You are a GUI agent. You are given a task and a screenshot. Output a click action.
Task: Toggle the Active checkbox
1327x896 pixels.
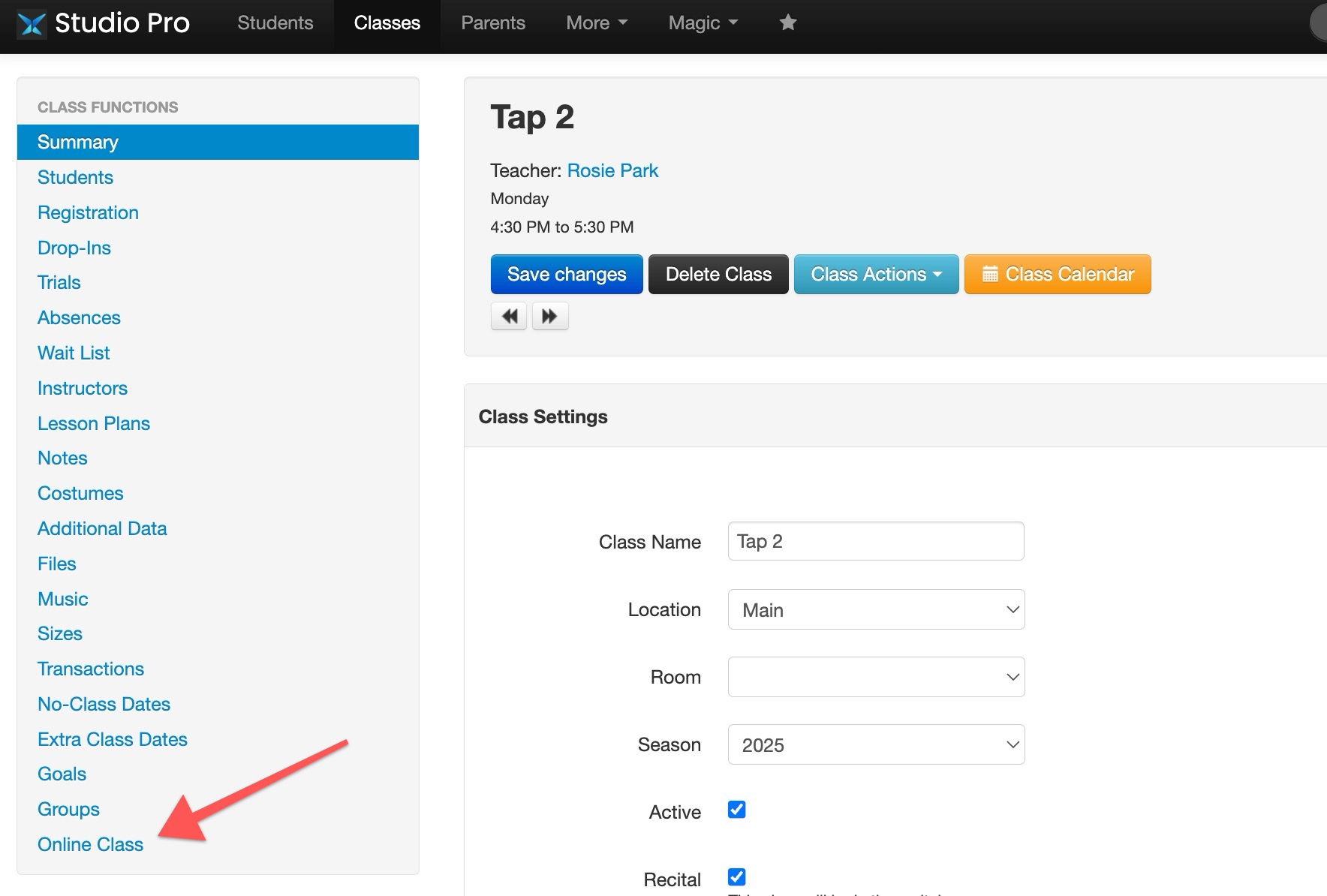tap(737, 810)
